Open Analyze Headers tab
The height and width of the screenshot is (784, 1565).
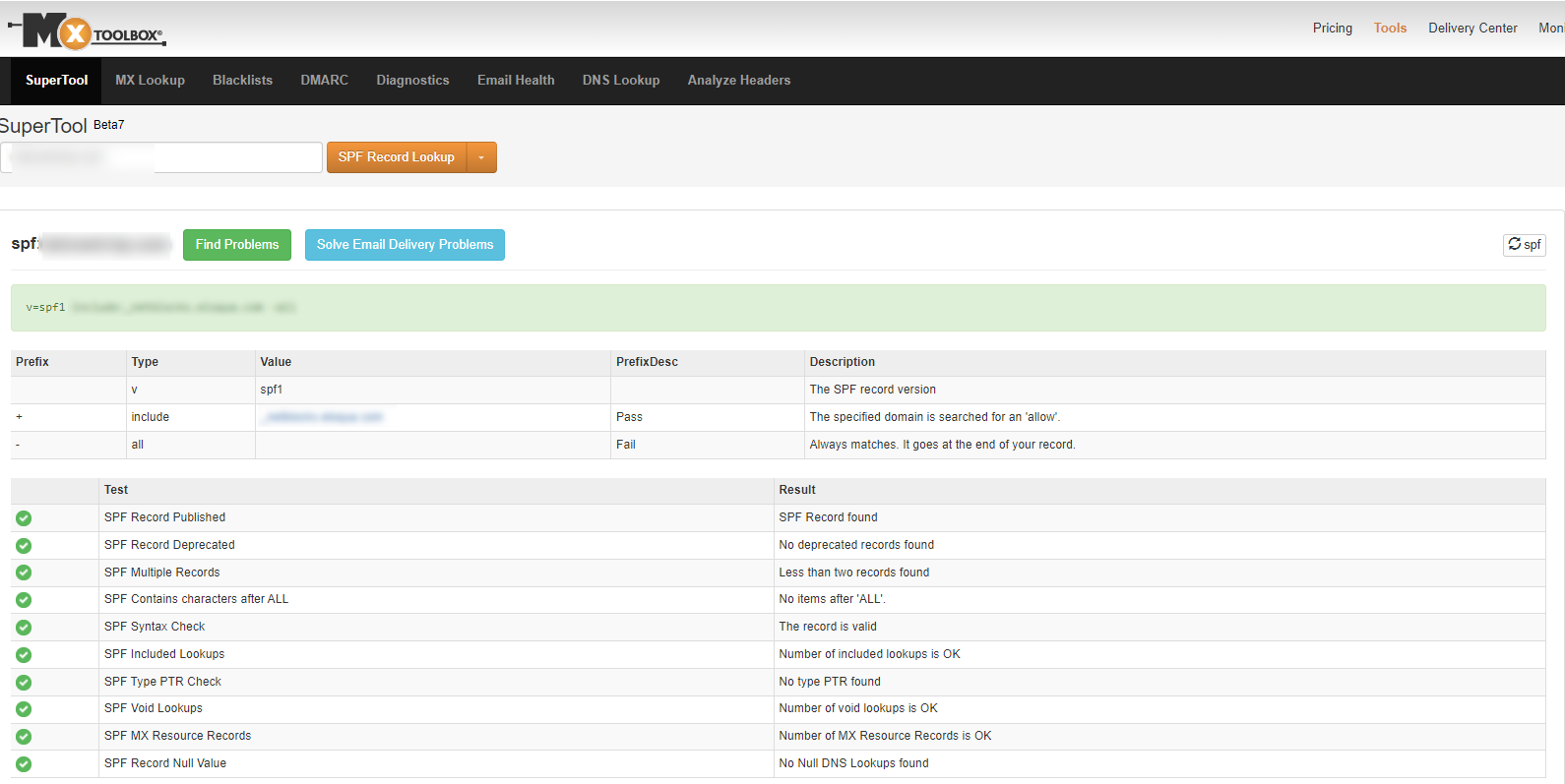(x=739, y=81)
